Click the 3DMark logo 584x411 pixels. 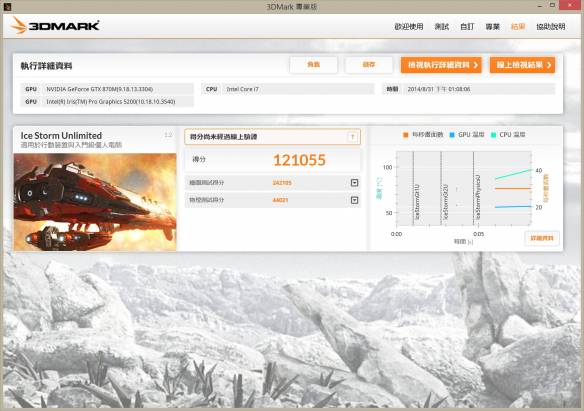click(55, 26)
